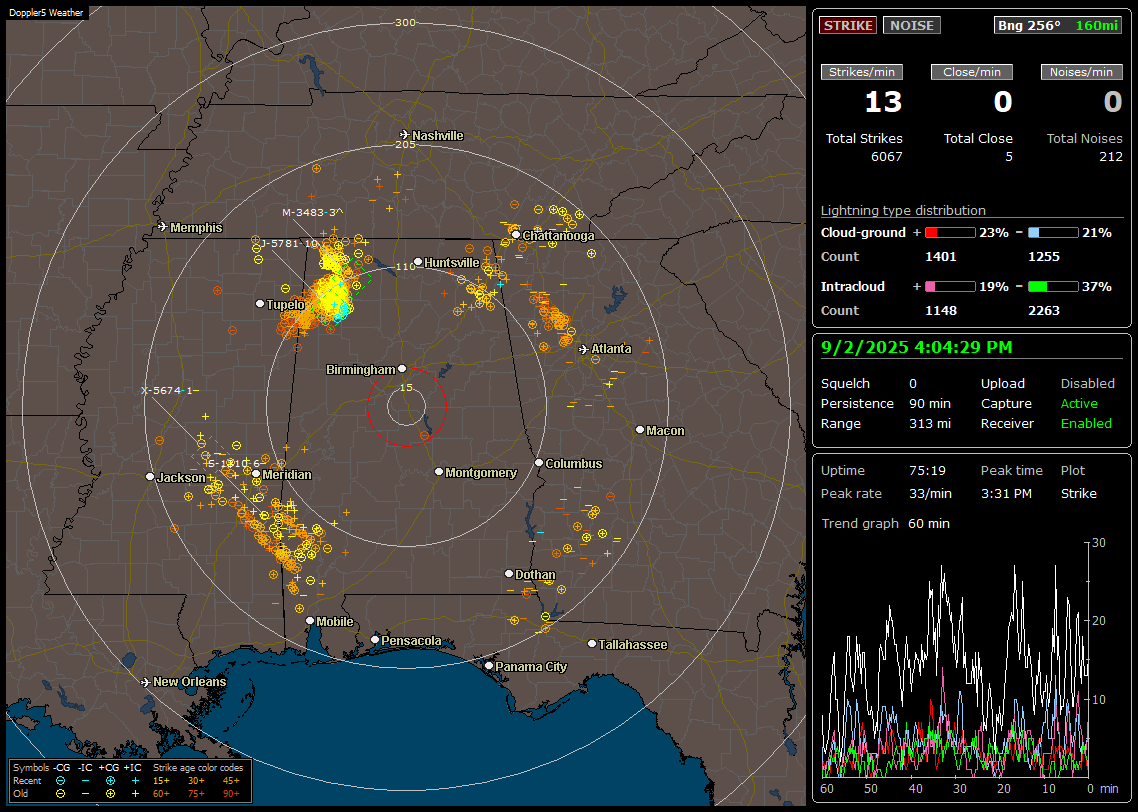The width and height of the screenshot is (1138, 812).
Task: Click the red positive cloud-ground percentage bar
Action: coord(950,233)
